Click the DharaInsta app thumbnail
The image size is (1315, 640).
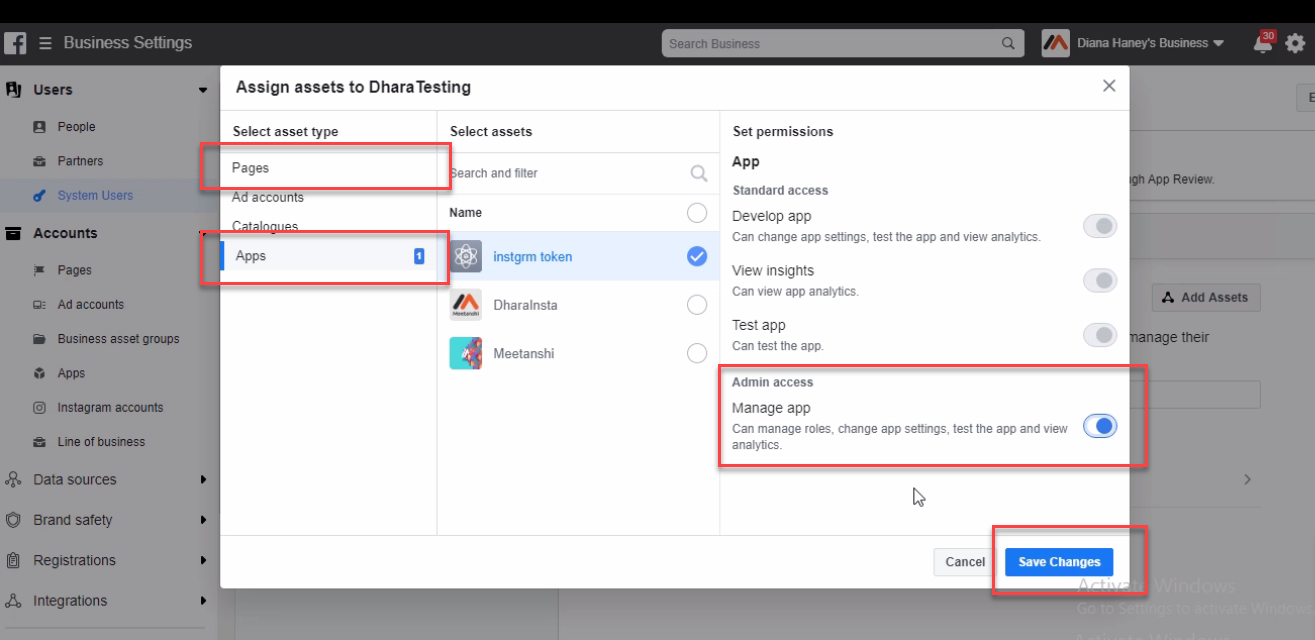coord(466,305)
